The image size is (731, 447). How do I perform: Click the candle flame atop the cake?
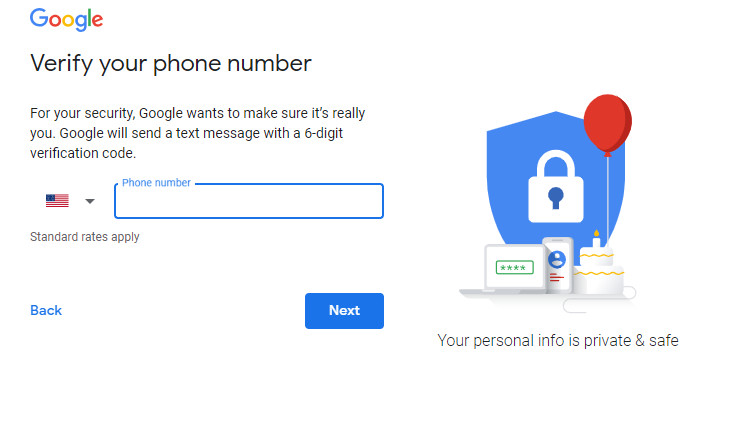point(596,233)
